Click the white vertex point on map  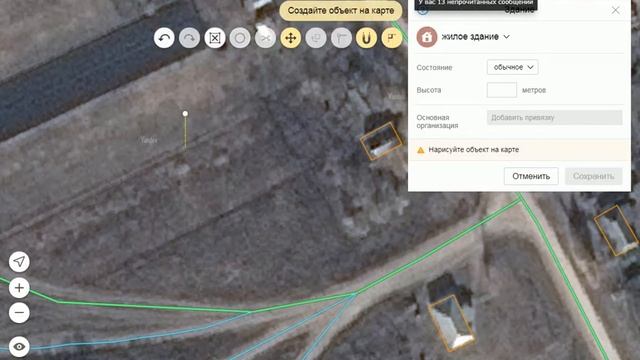pos(185,113)
